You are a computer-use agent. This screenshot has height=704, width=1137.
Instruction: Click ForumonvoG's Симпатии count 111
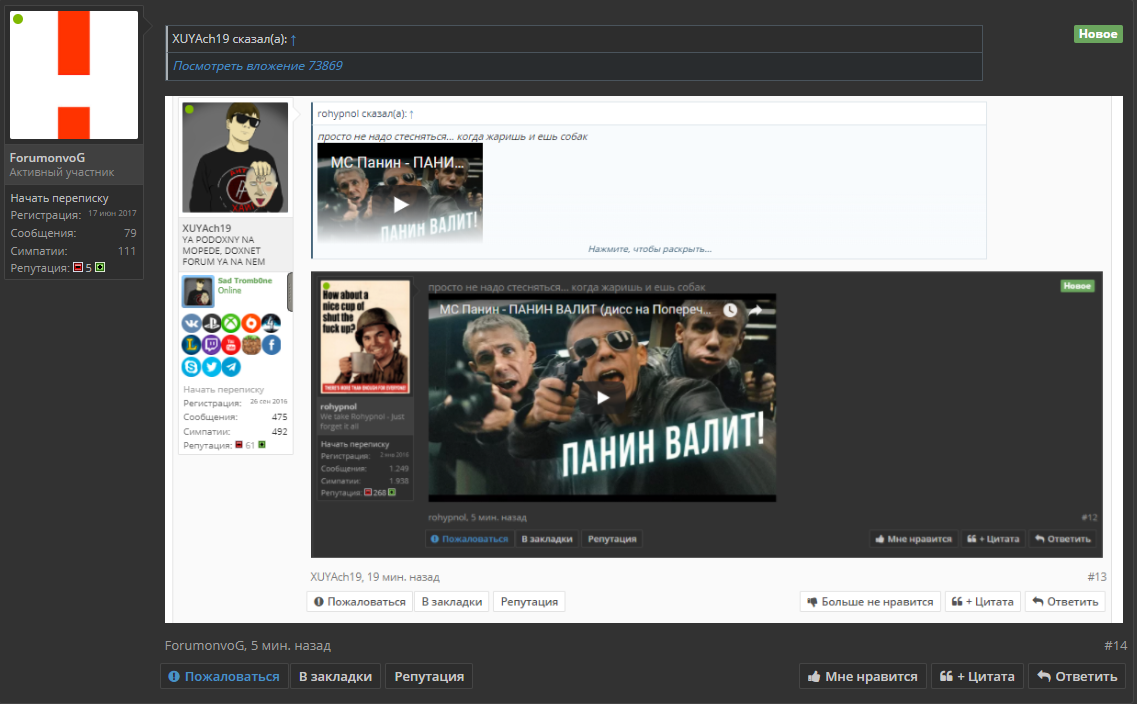(x=127, y=251)
